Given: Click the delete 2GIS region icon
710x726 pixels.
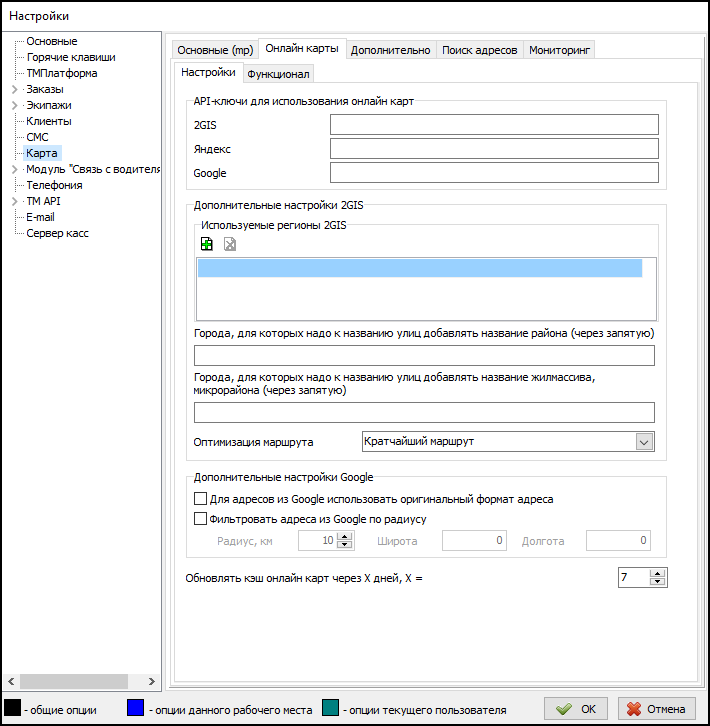Looking at the screenshot, I should (230, 244).
